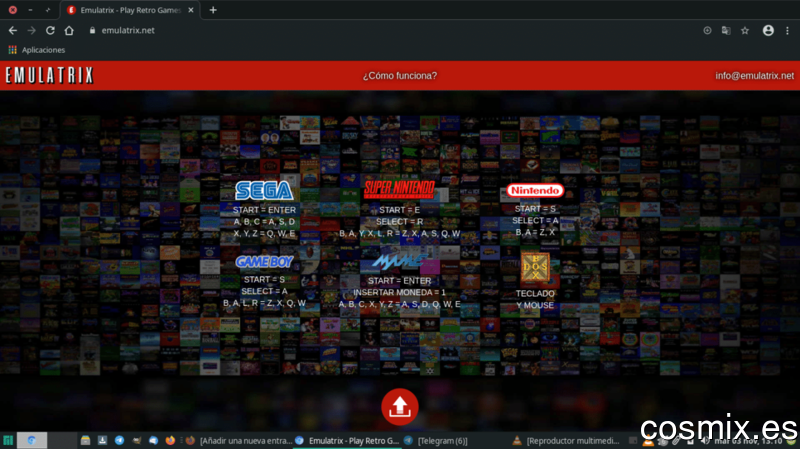This screenshot has width=800, height=449.
Task: Open the Chrome three-dot menu
Action: pos(787,31)
